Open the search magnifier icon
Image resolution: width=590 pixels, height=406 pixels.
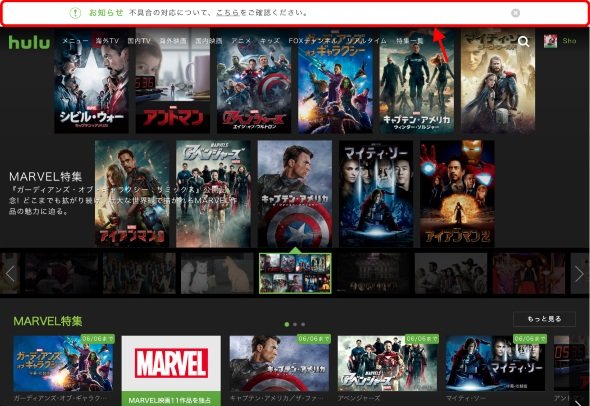click(523, 41)
